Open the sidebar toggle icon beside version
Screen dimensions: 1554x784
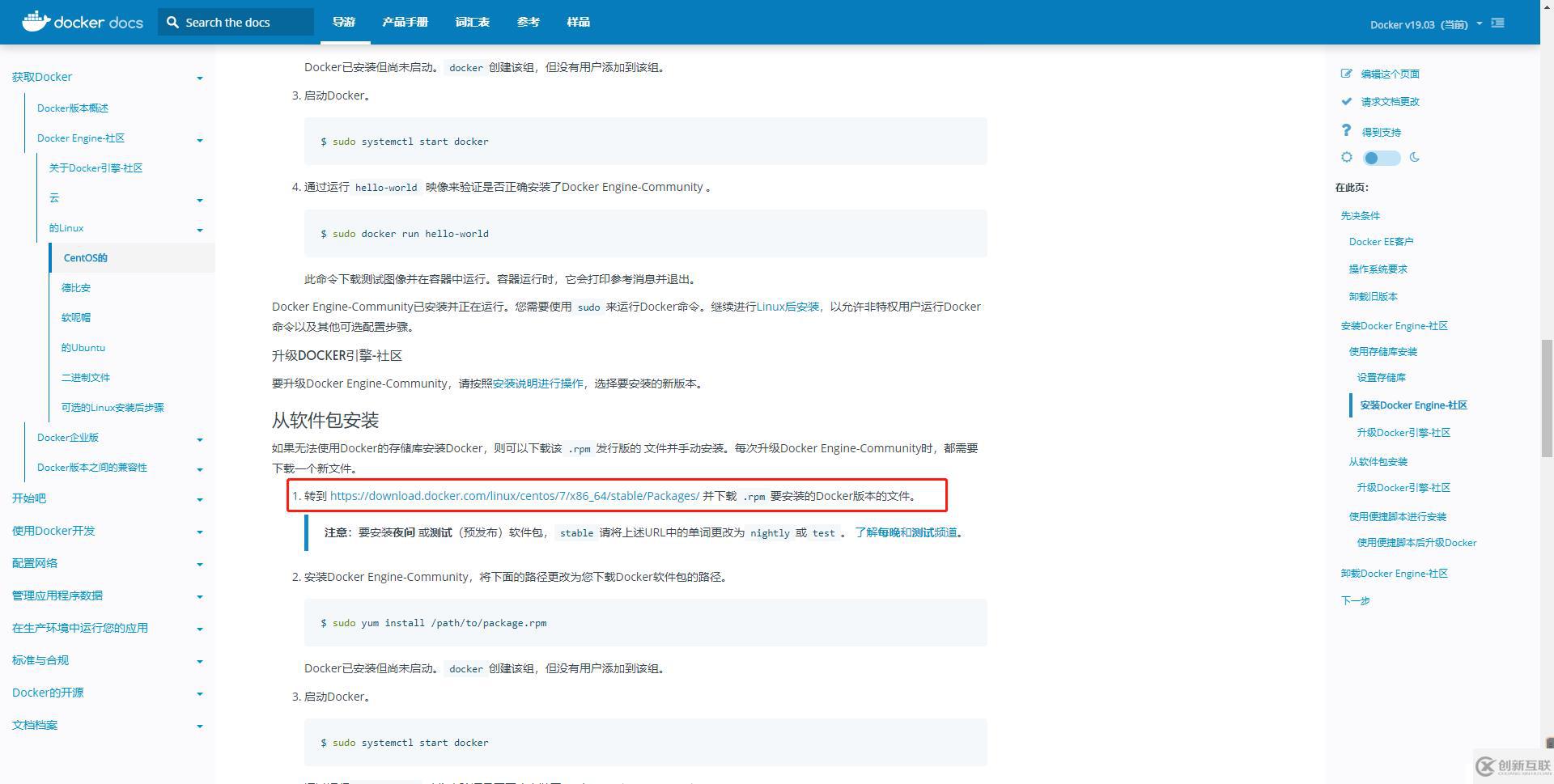[x=1498, y=23]
